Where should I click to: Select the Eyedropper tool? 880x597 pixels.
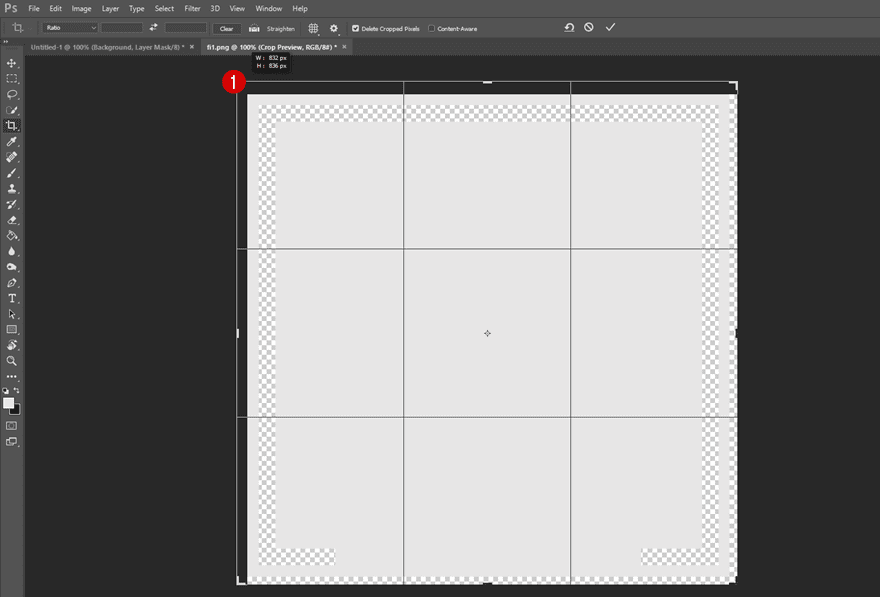(11, 141)
